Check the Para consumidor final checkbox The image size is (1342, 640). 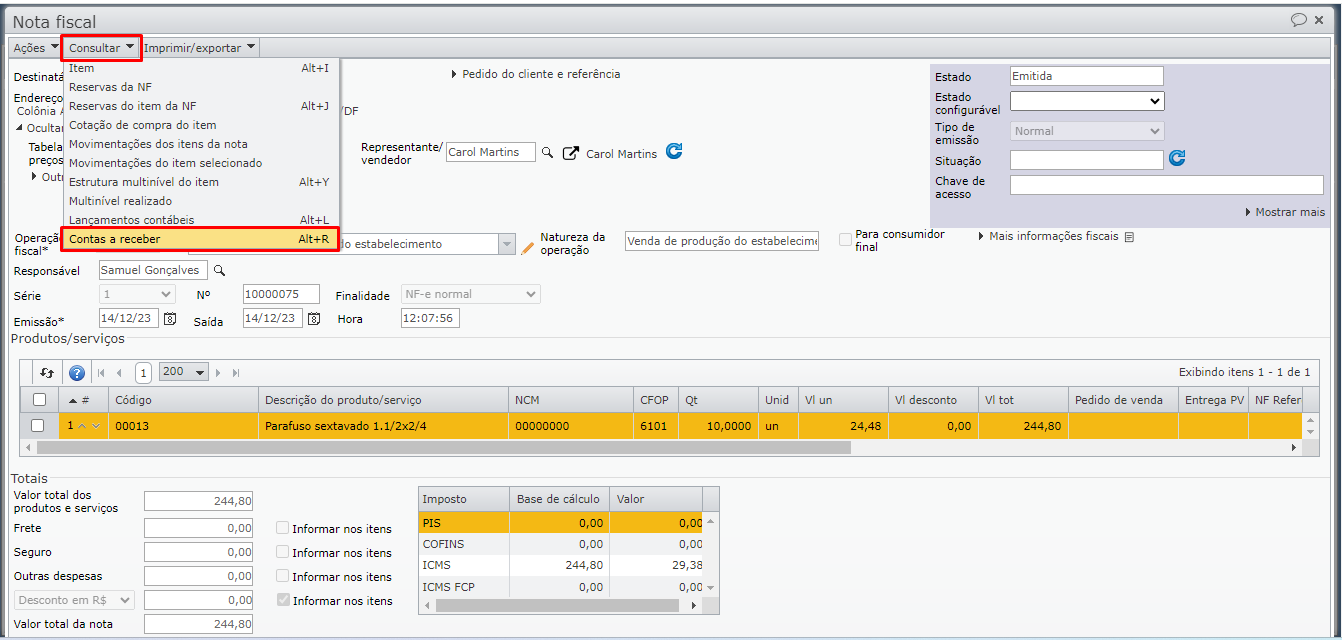(x=846, y=240)
